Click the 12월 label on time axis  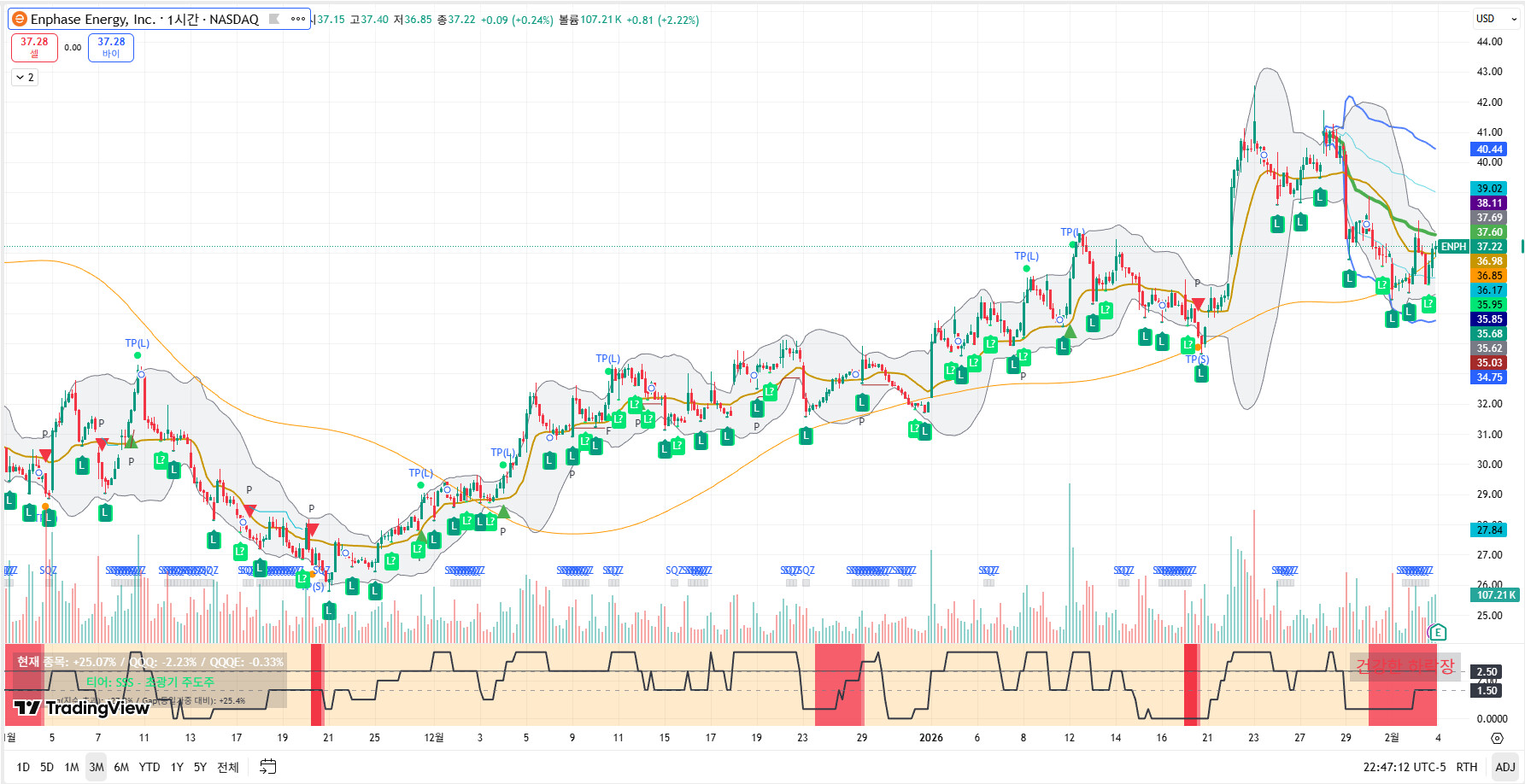[434, 738]
